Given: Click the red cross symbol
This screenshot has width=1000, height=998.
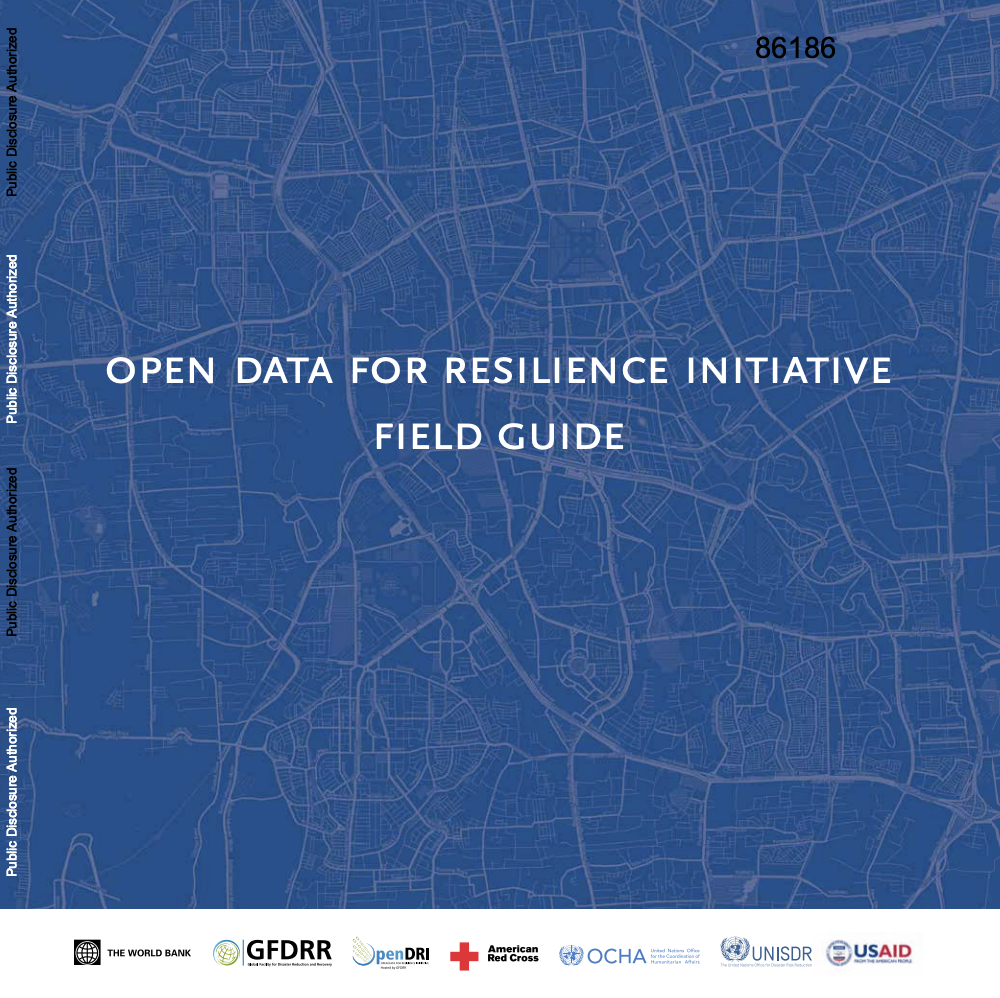Looking at the screenshot, I should (x=464, y=956).
